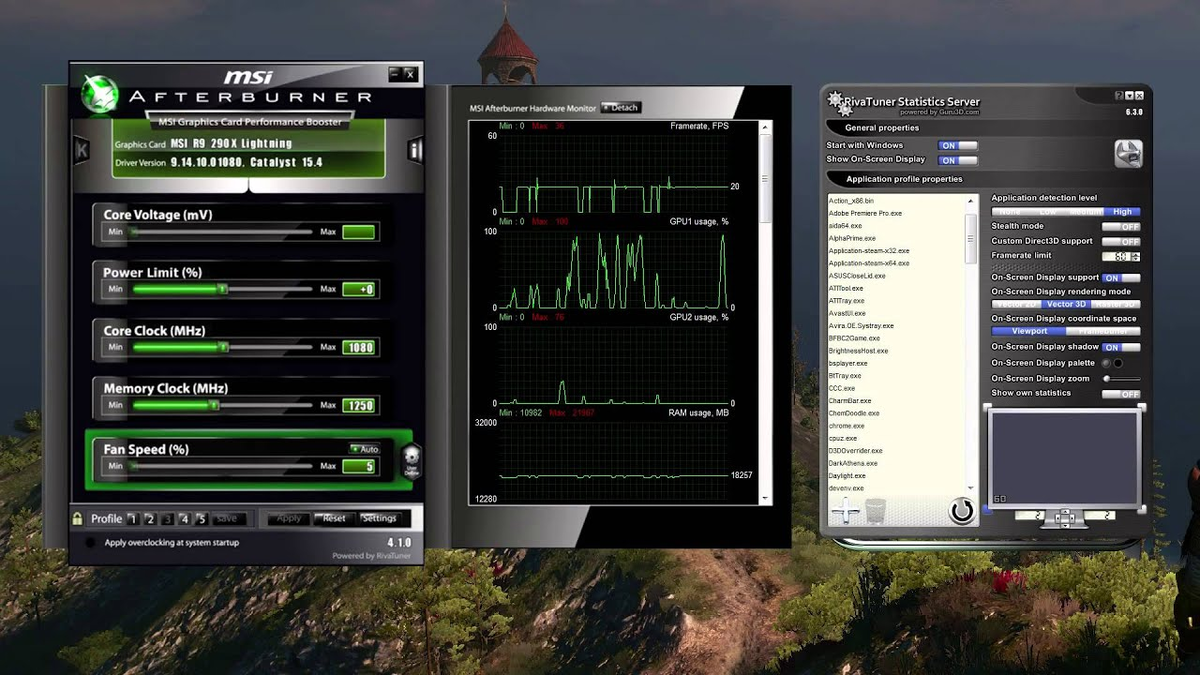Click the Kombustor K icon in Afterburner
Image resolution: width=1200 pixels, height=675 pixels.
click(81, 150)
